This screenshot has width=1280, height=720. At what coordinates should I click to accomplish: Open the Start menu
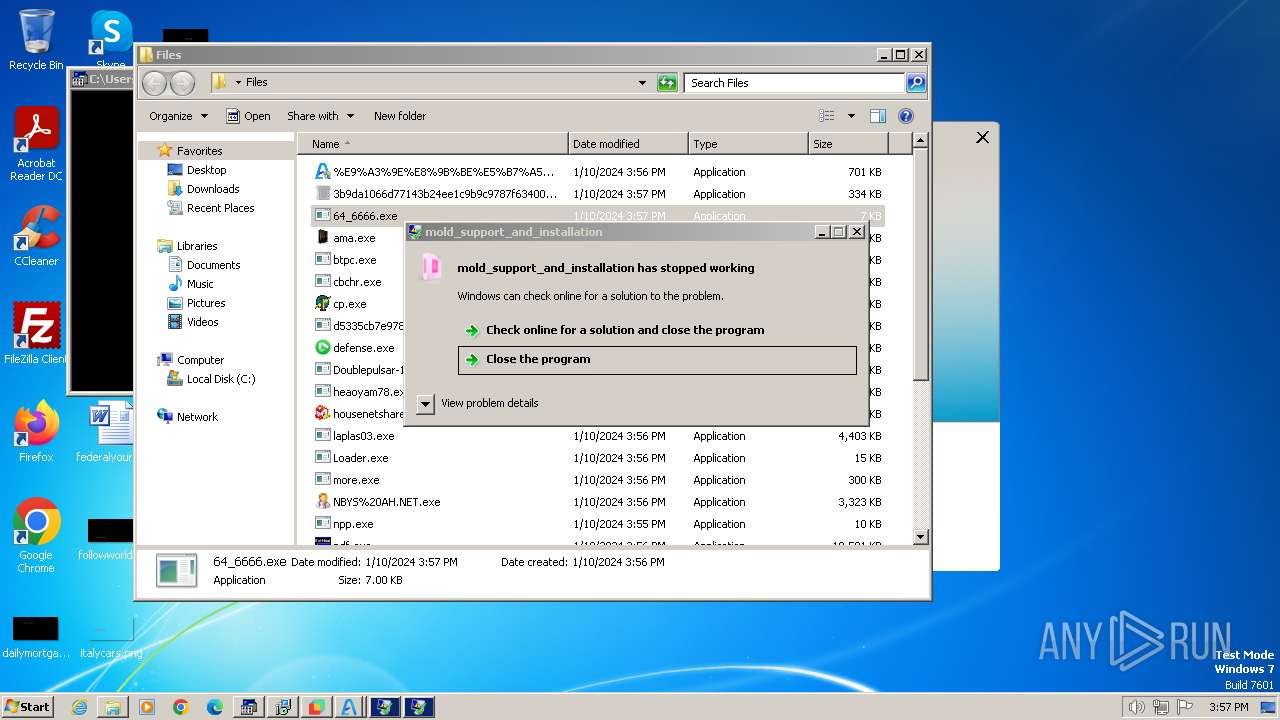click(x=28, y=707)
